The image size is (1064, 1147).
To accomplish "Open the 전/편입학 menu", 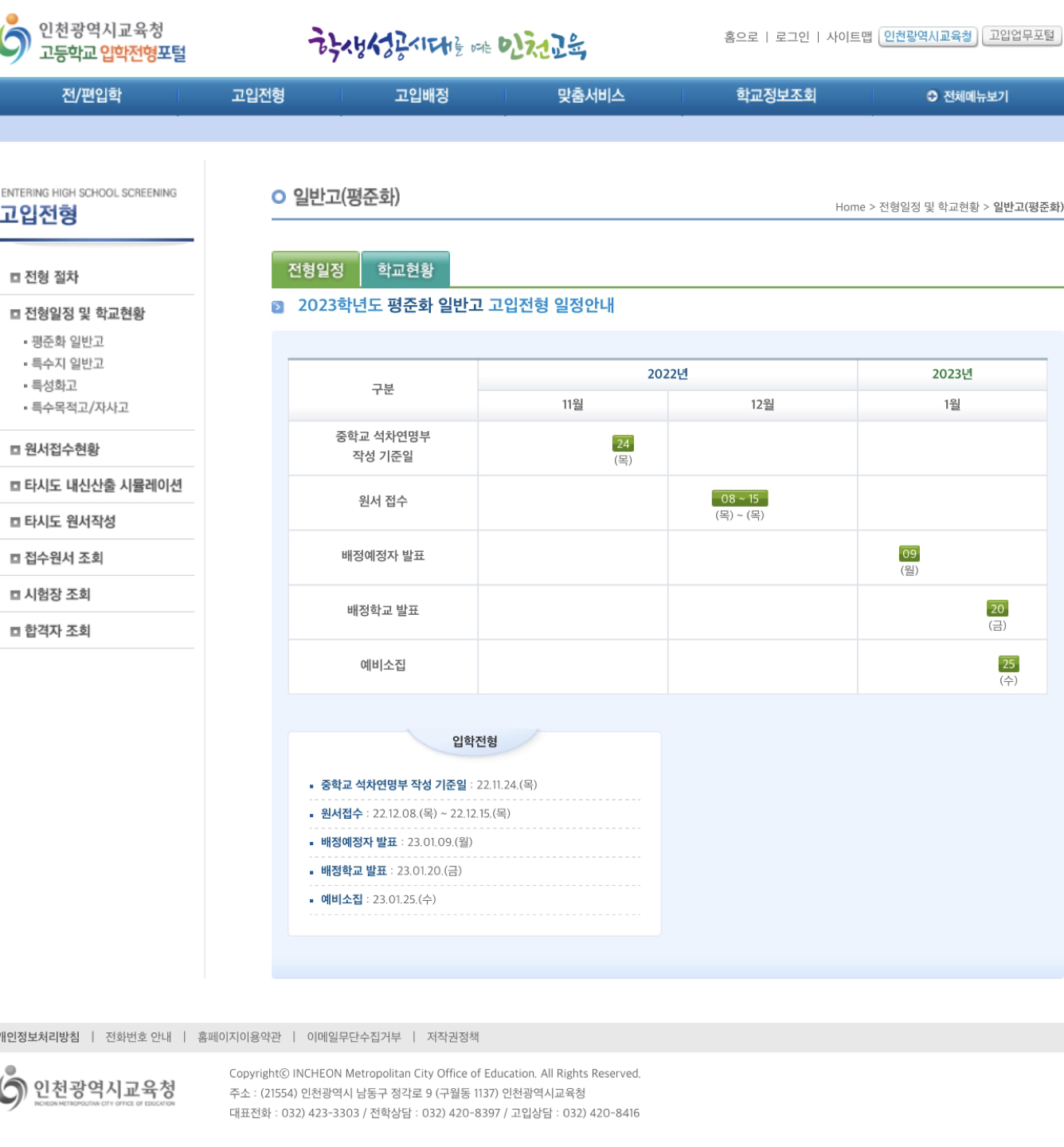I will pos(92,96).
